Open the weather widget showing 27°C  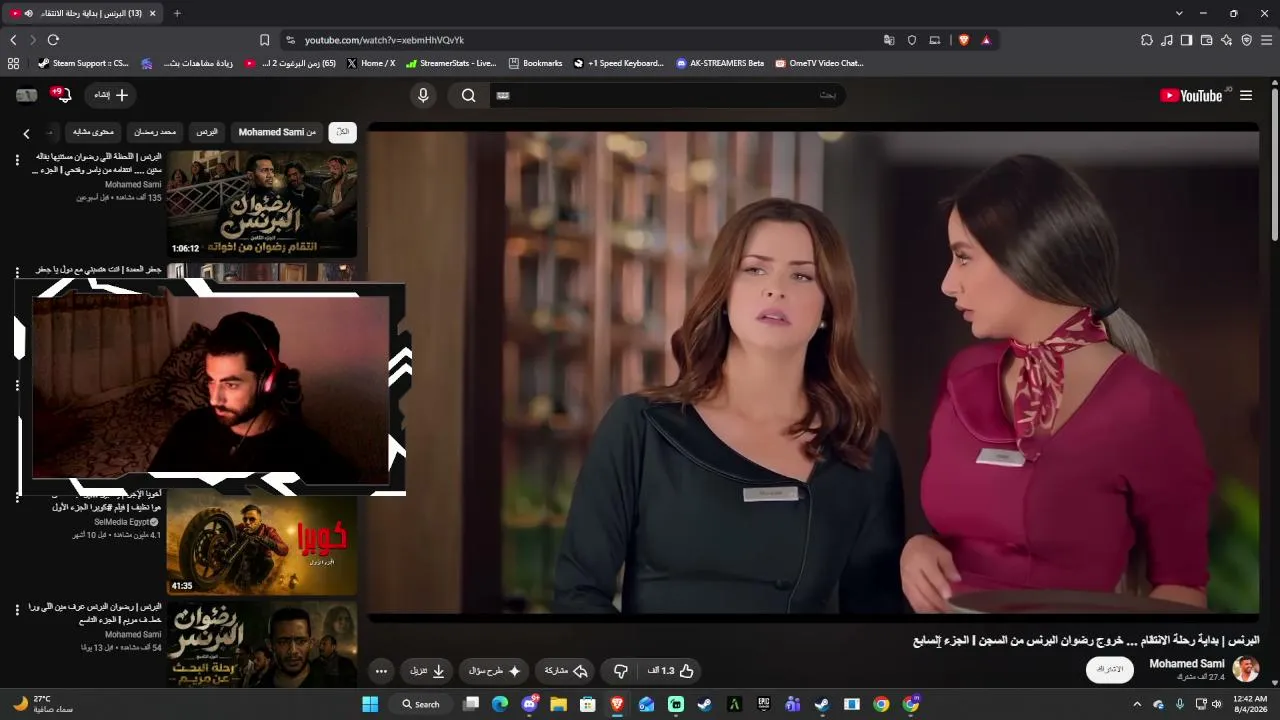tap(42, 704)
